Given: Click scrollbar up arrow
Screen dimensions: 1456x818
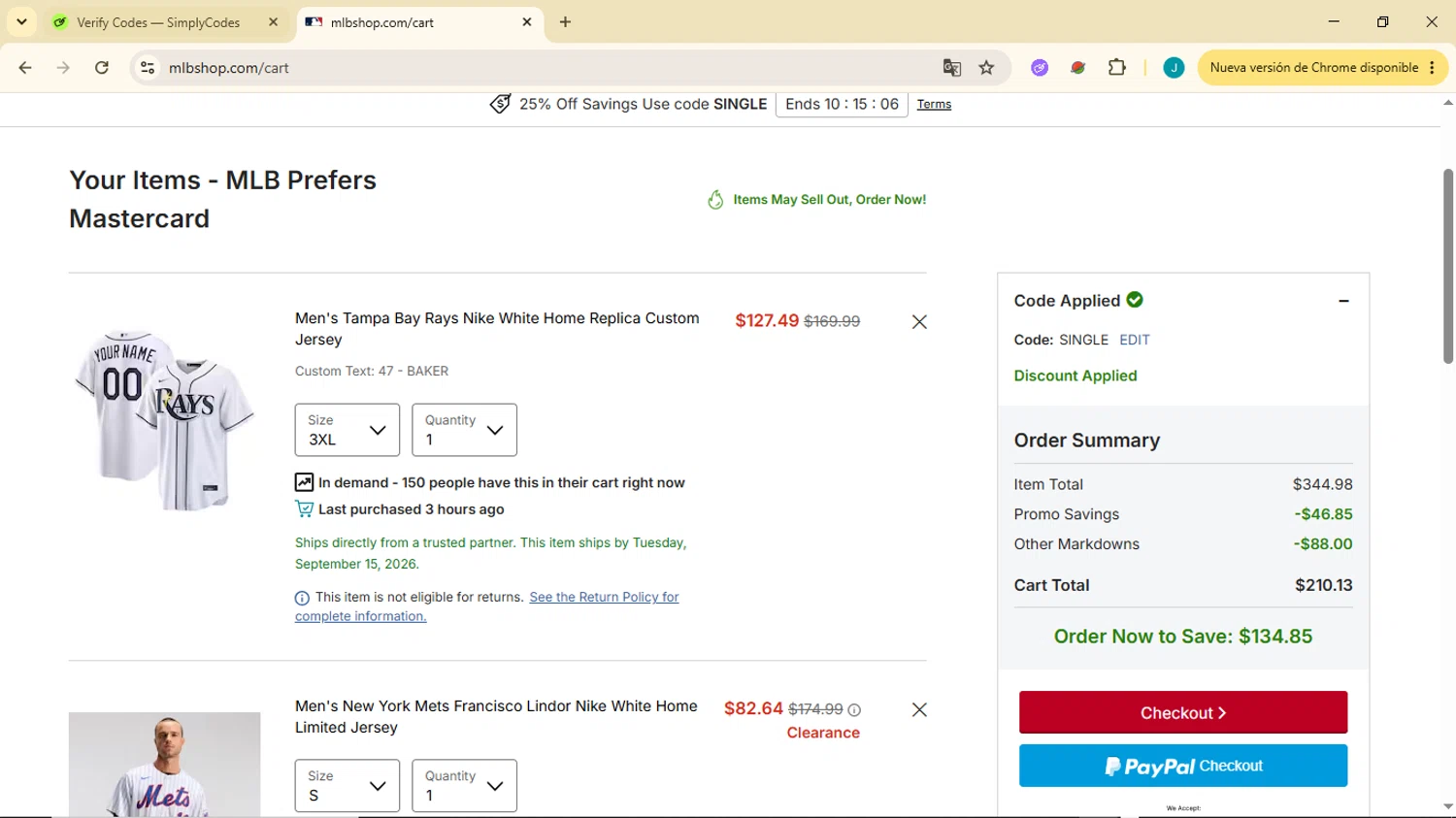Looking at the screenshot, I should tap(1447, 103).
